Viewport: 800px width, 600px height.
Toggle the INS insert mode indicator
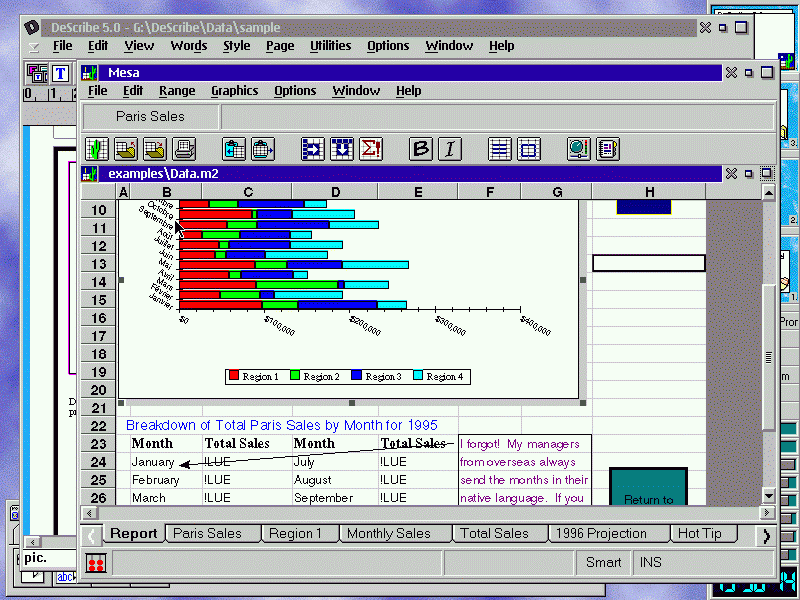pyautogui.click(x=650, y=562)
